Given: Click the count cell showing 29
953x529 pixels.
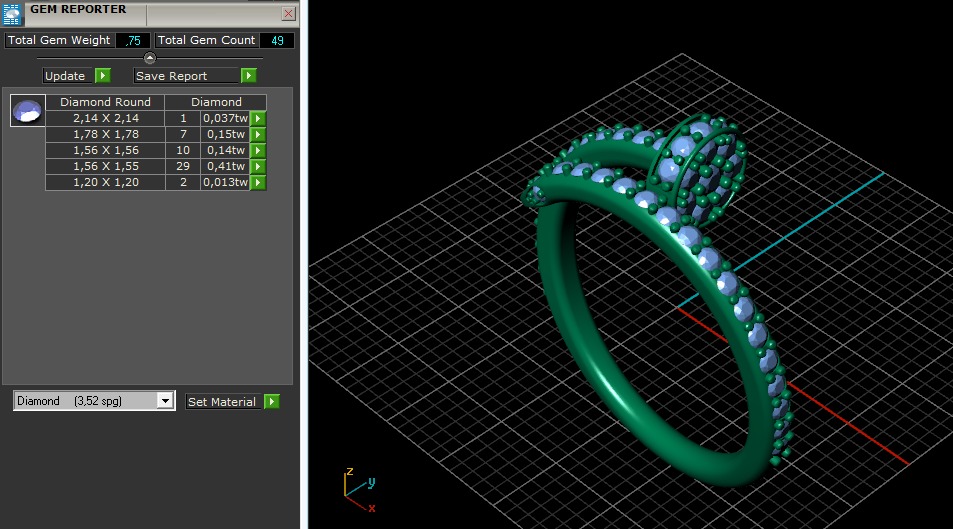Looking at the screenshot, I should (x=182, y=166).
